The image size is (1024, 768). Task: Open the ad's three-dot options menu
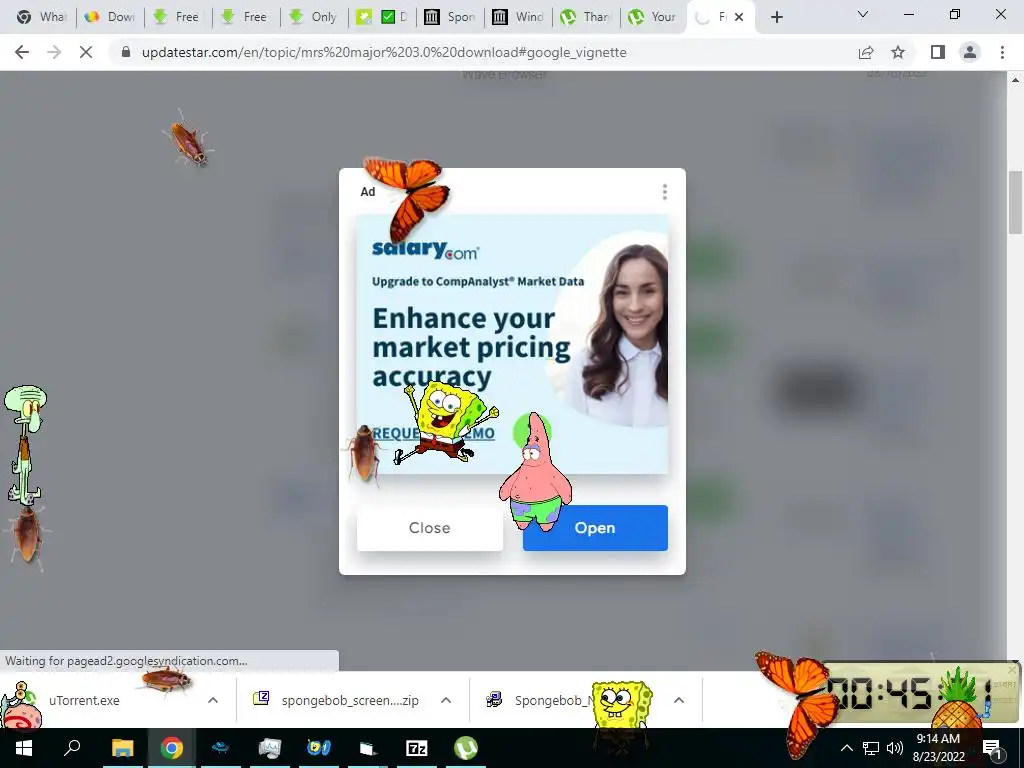coord(665,191)
